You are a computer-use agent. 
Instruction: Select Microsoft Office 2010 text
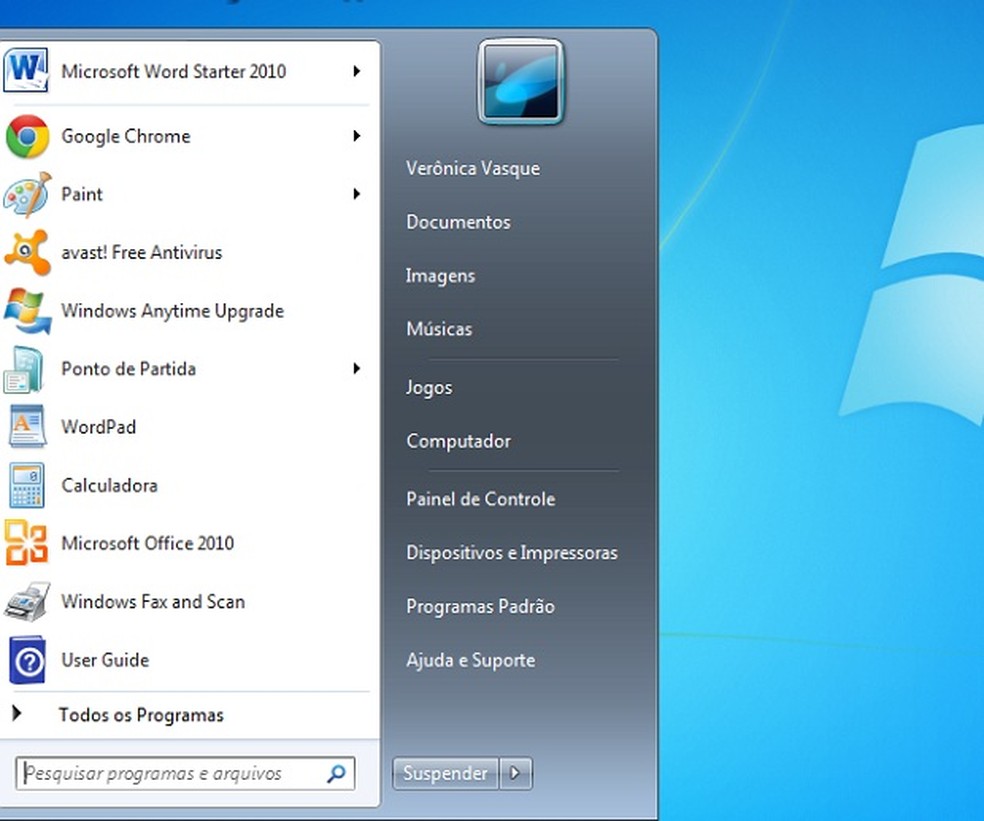(147, 543)
